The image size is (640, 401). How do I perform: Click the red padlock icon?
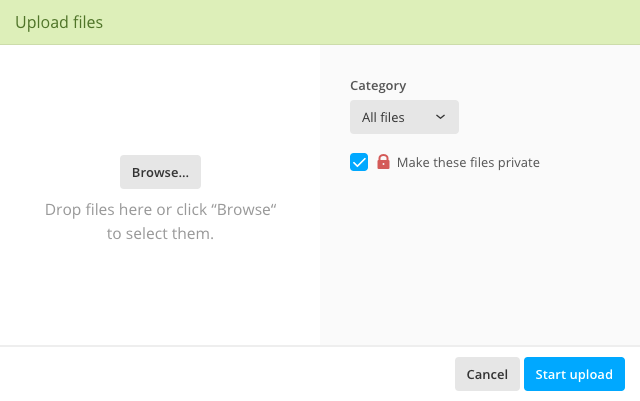point(383,162)
